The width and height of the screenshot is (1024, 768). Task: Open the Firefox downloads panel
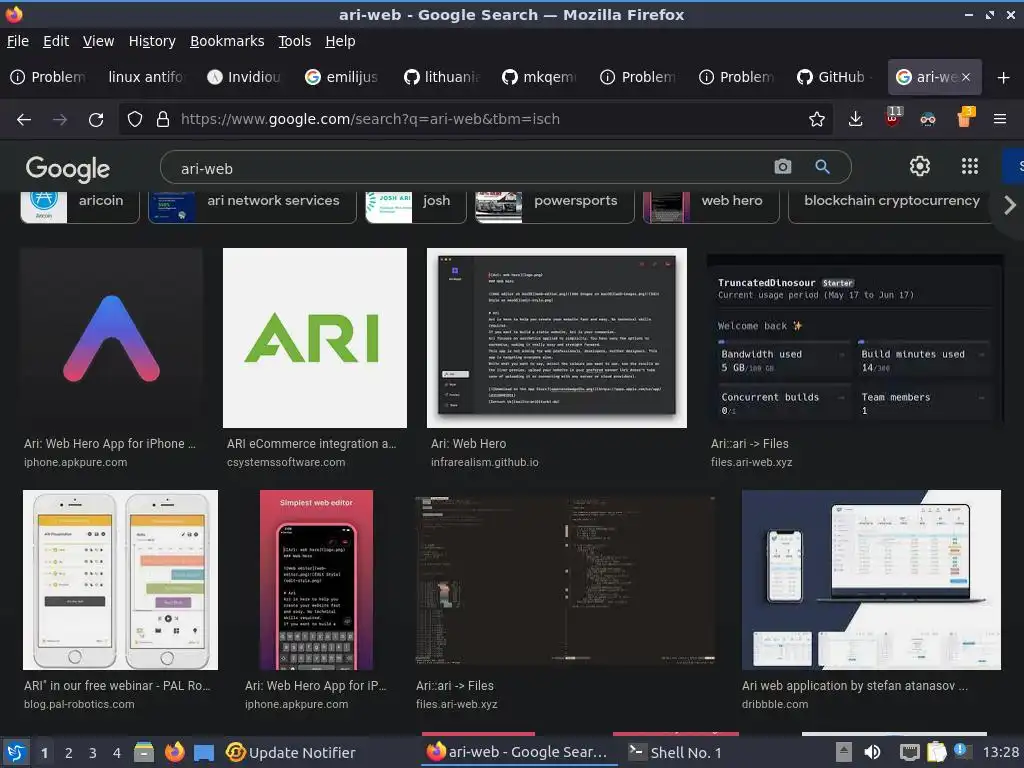(856, 119)
